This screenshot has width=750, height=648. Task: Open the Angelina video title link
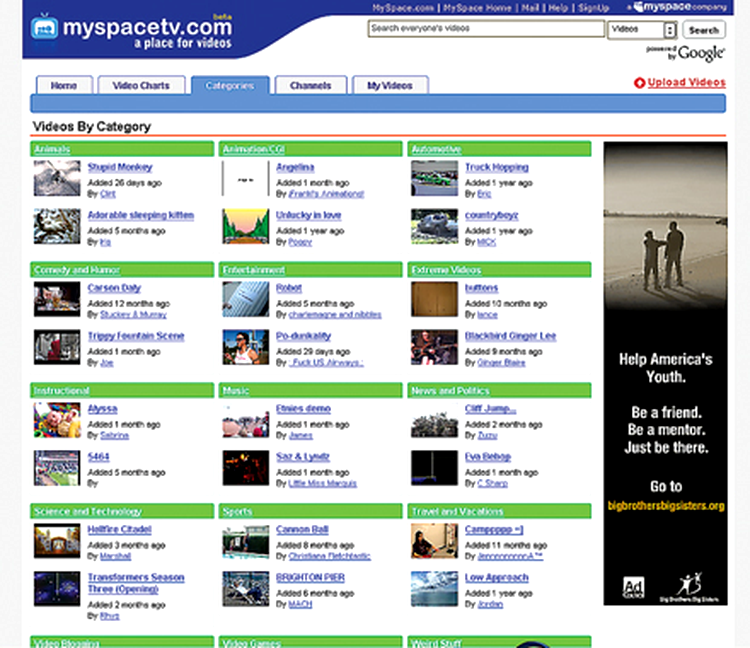pos(295,167)
